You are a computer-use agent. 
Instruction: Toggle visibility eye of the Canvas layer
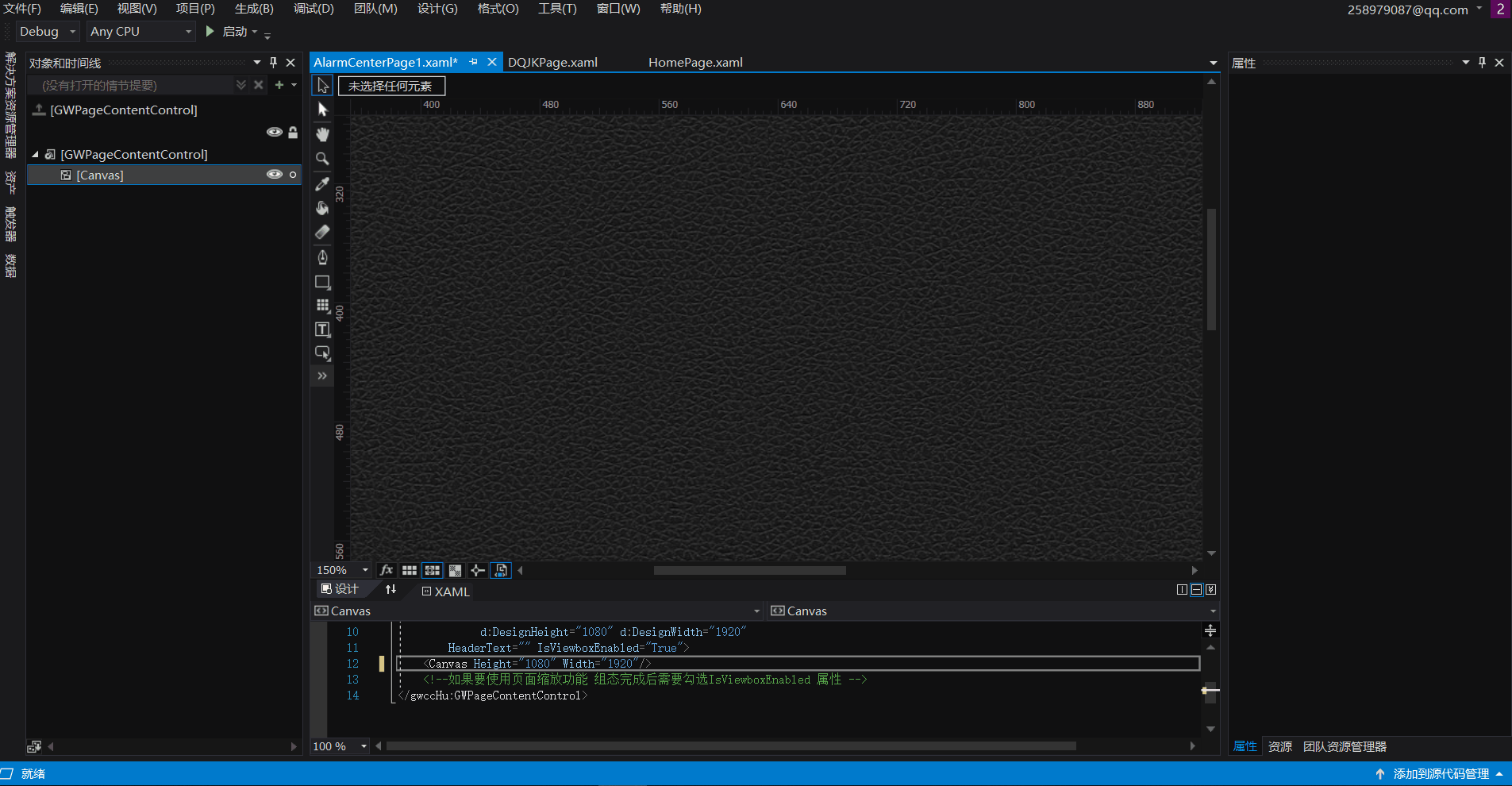pos(274,175)
